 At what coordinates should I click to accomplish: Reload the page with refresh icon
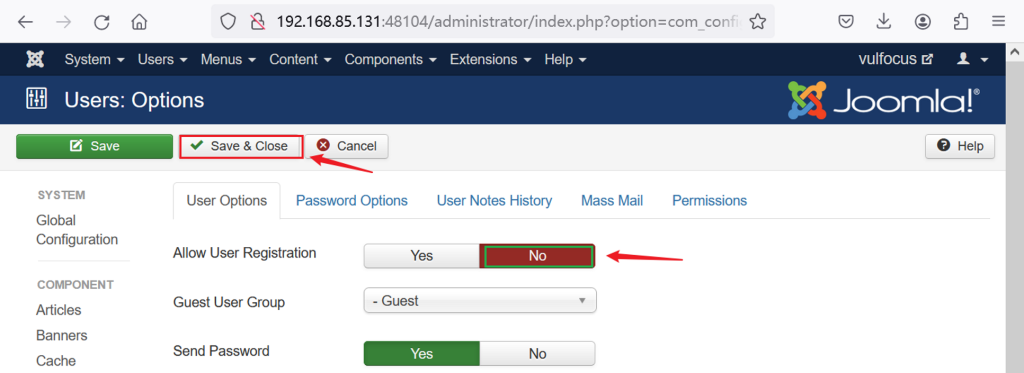101,22
